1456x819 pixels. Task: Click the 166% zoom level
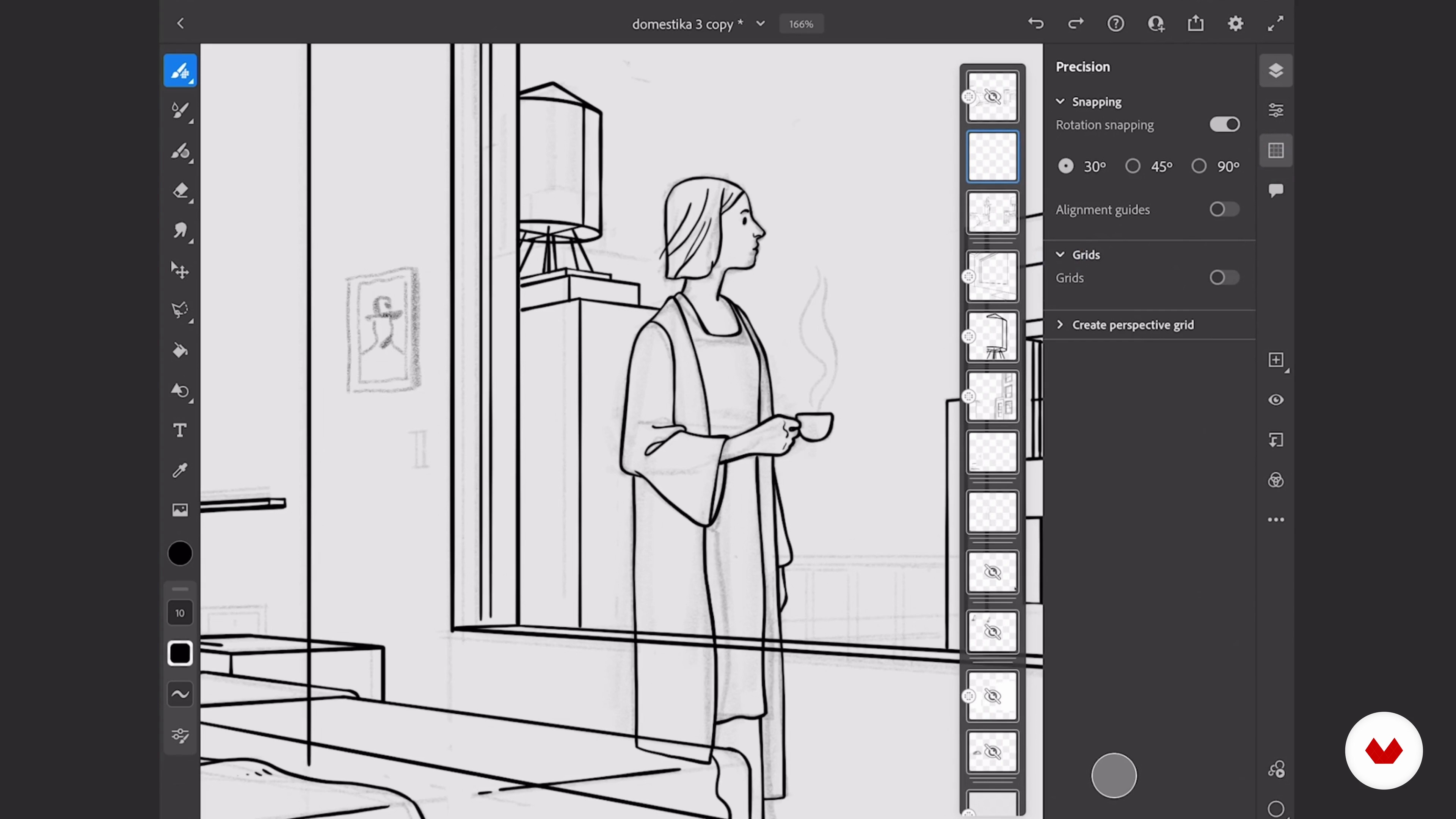(x=801, y=24)
